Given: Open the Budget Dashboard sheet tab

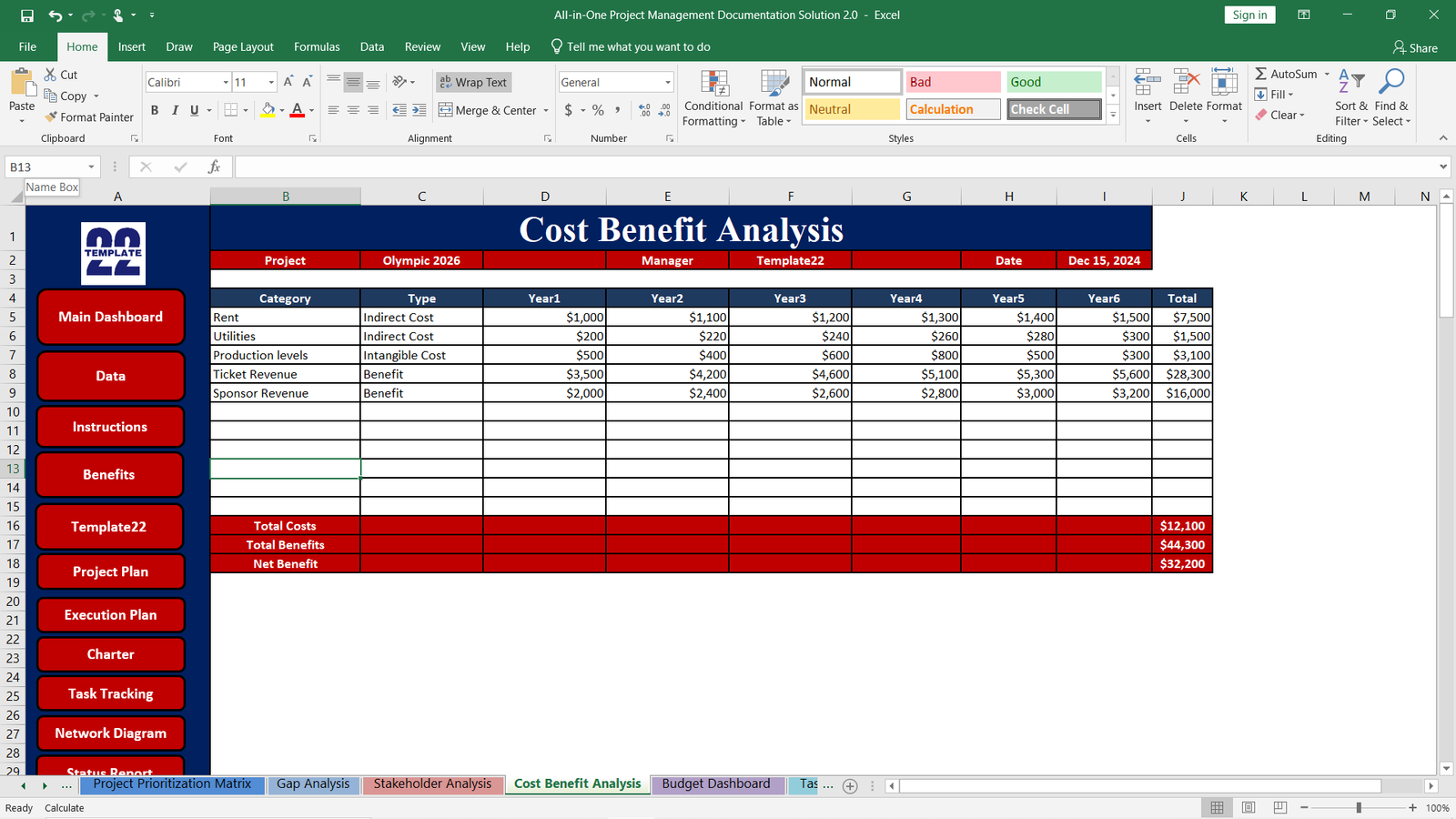Looking at the screenshot, I should point(716,784).
